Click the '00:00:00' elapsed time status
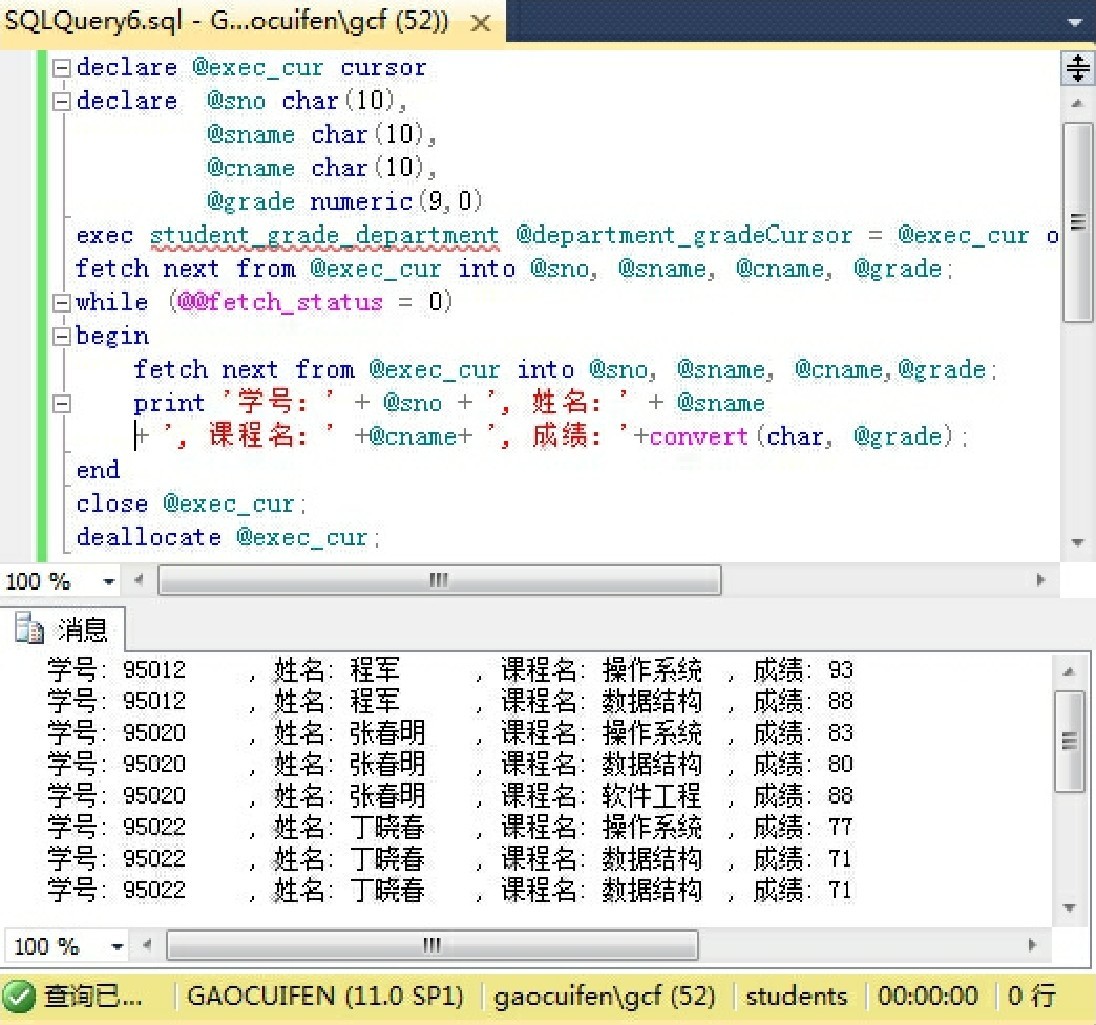1096x1025 pixels. tap(928, 996)
